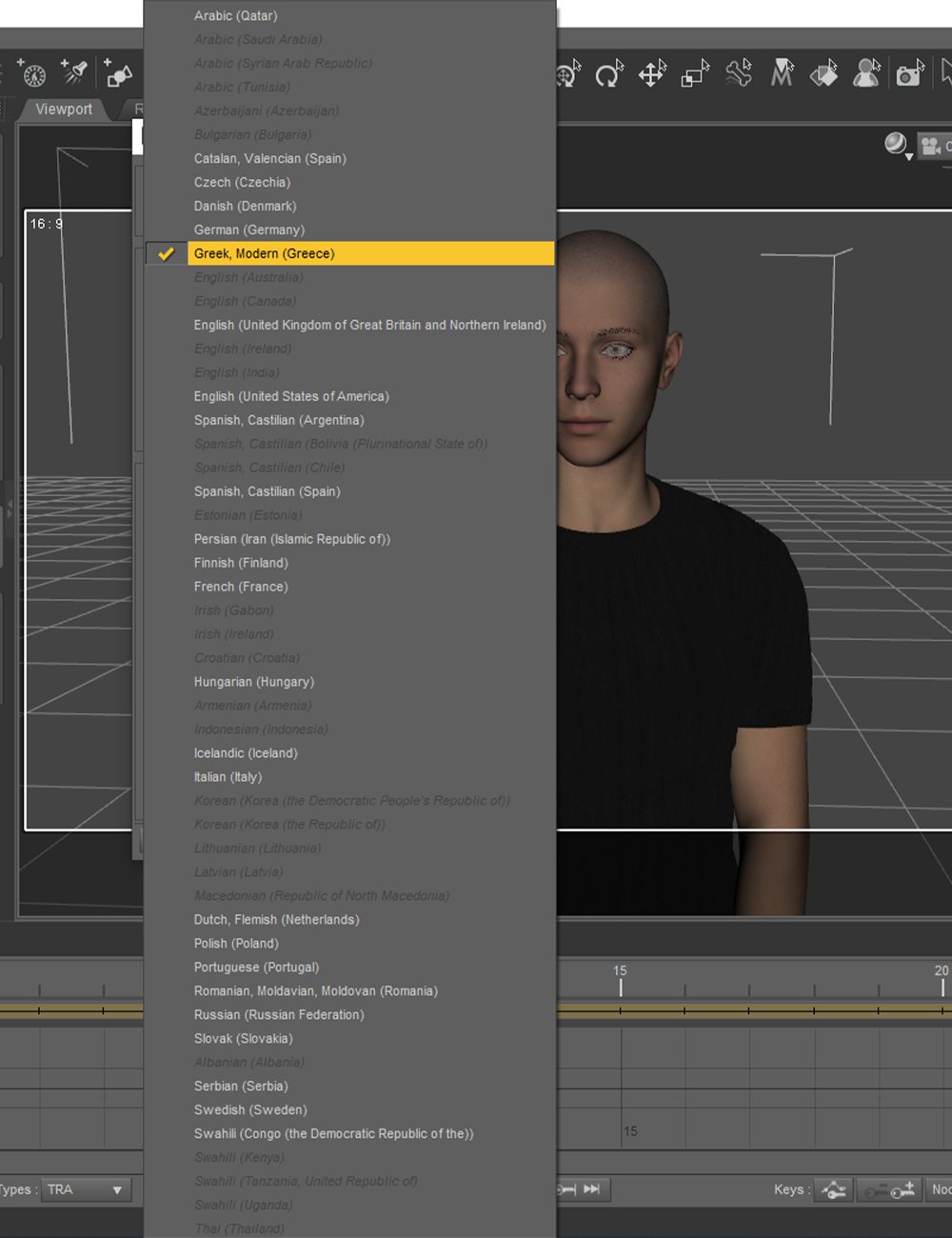The width and height of the screenshot is (952, 1238).
Task: Open the Types dropdown showing TRA
Action: (x=86, y=1189)
